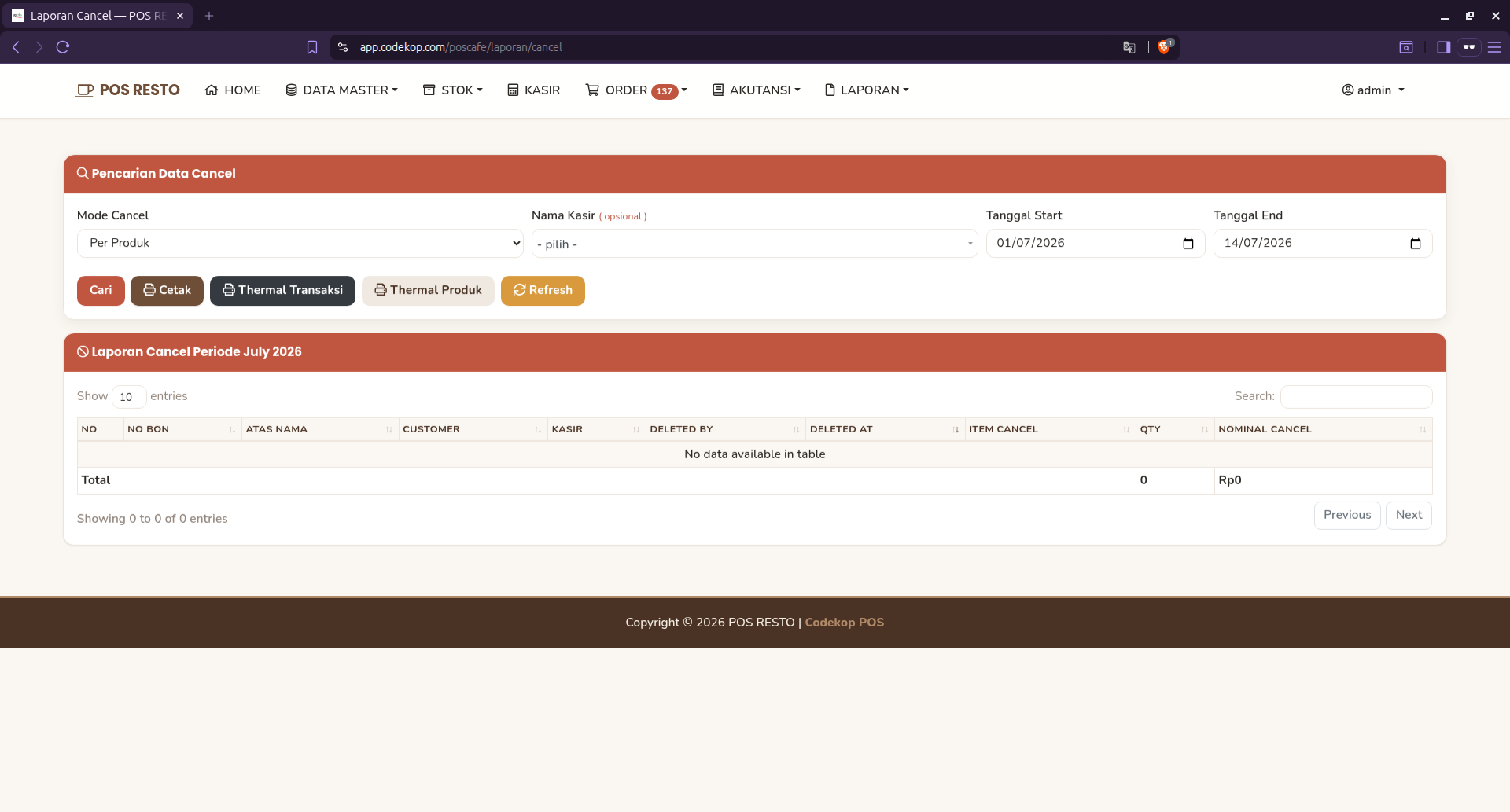Click the browser address bar URL
Screen dimensions: 1510x812
pyautogui.click(x=461, y=47)
